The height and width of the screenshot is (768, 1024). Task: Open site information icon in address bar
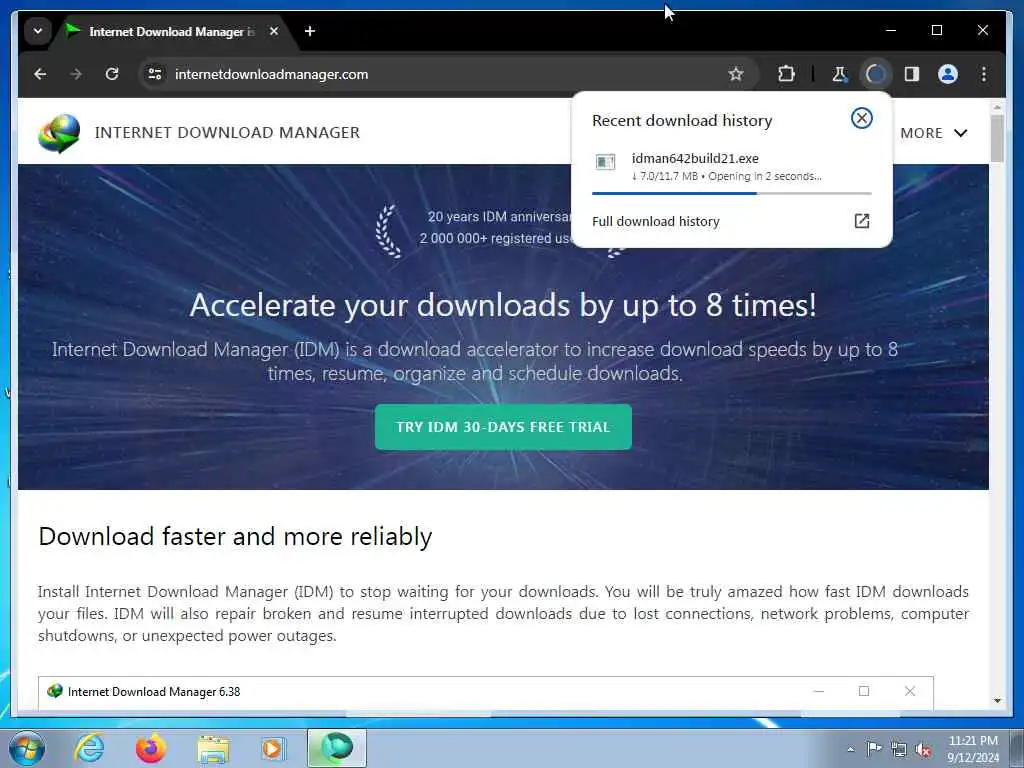(x=155, y=74)
